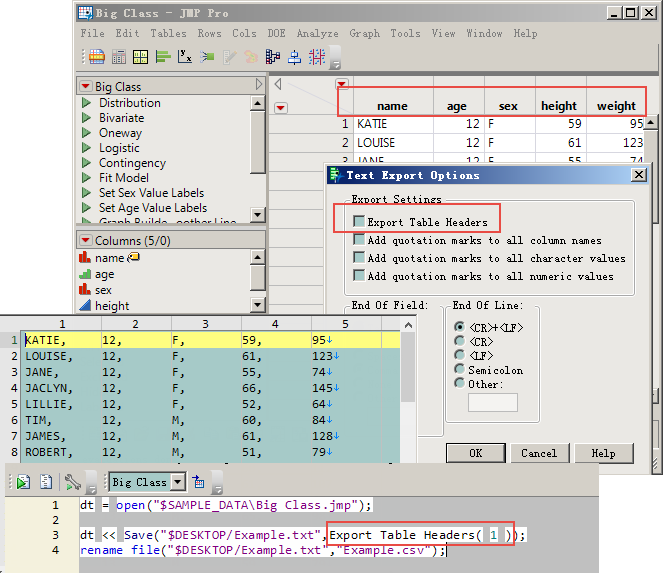Click the New Data Table toolbar icon

(x=97, y=57)
